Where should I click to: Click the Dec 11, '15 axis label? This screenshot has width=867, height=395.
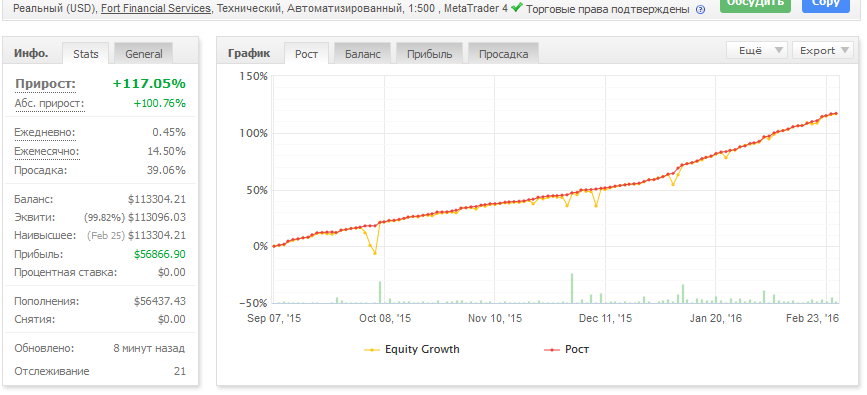605,319
